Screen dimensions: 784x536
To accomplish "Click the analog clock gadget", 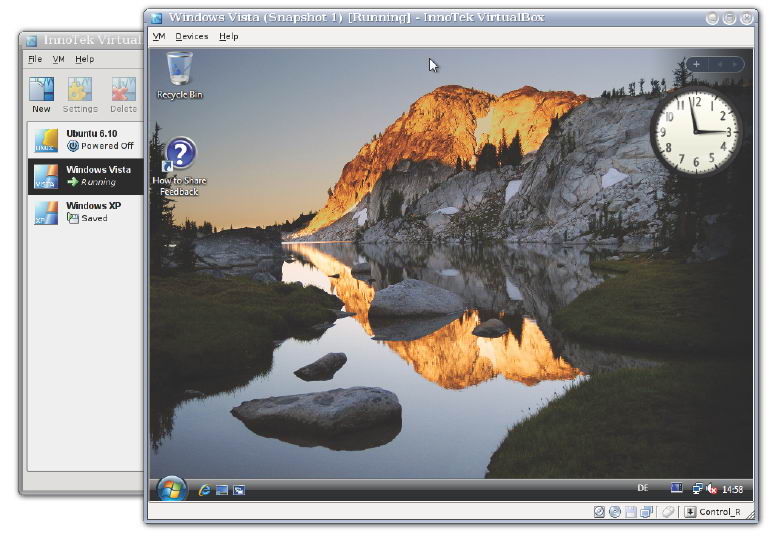I will (x=695, y=131).
